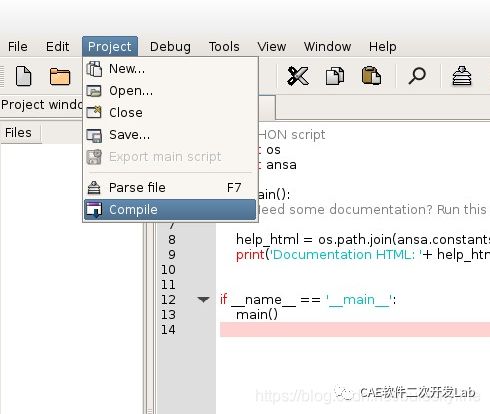Select Compile from the Project menu
Viewport: 490px width, 414px height.
[x=170, y=210]
